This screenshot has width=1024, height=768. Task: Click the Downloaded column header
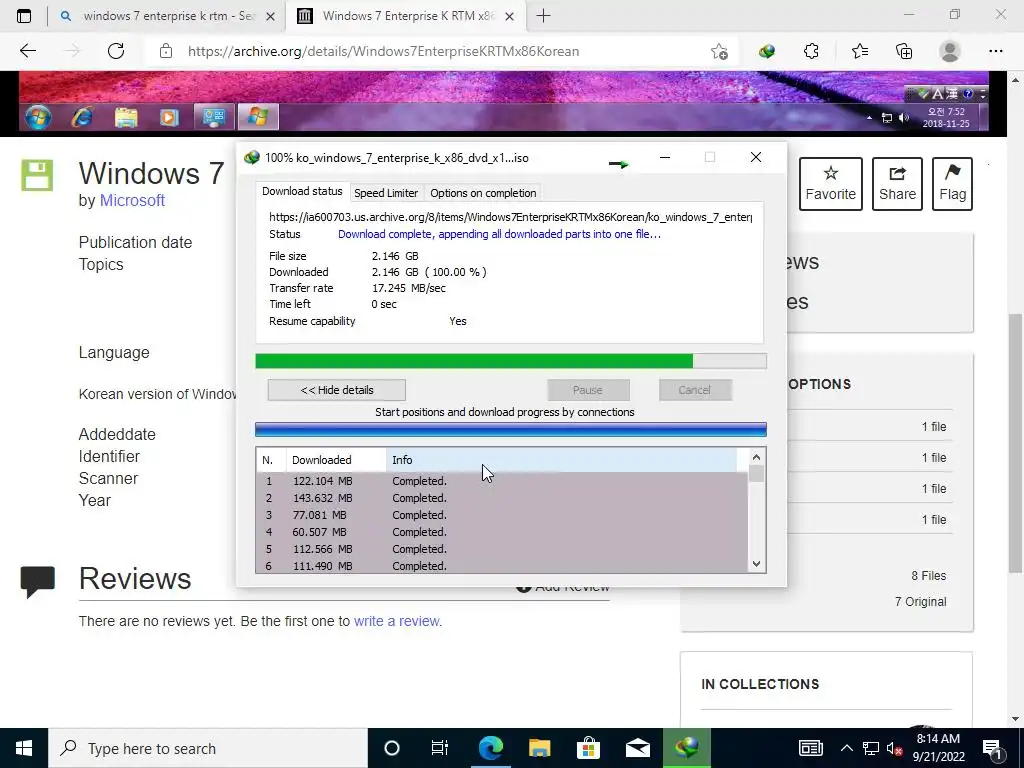coord(336,460)
